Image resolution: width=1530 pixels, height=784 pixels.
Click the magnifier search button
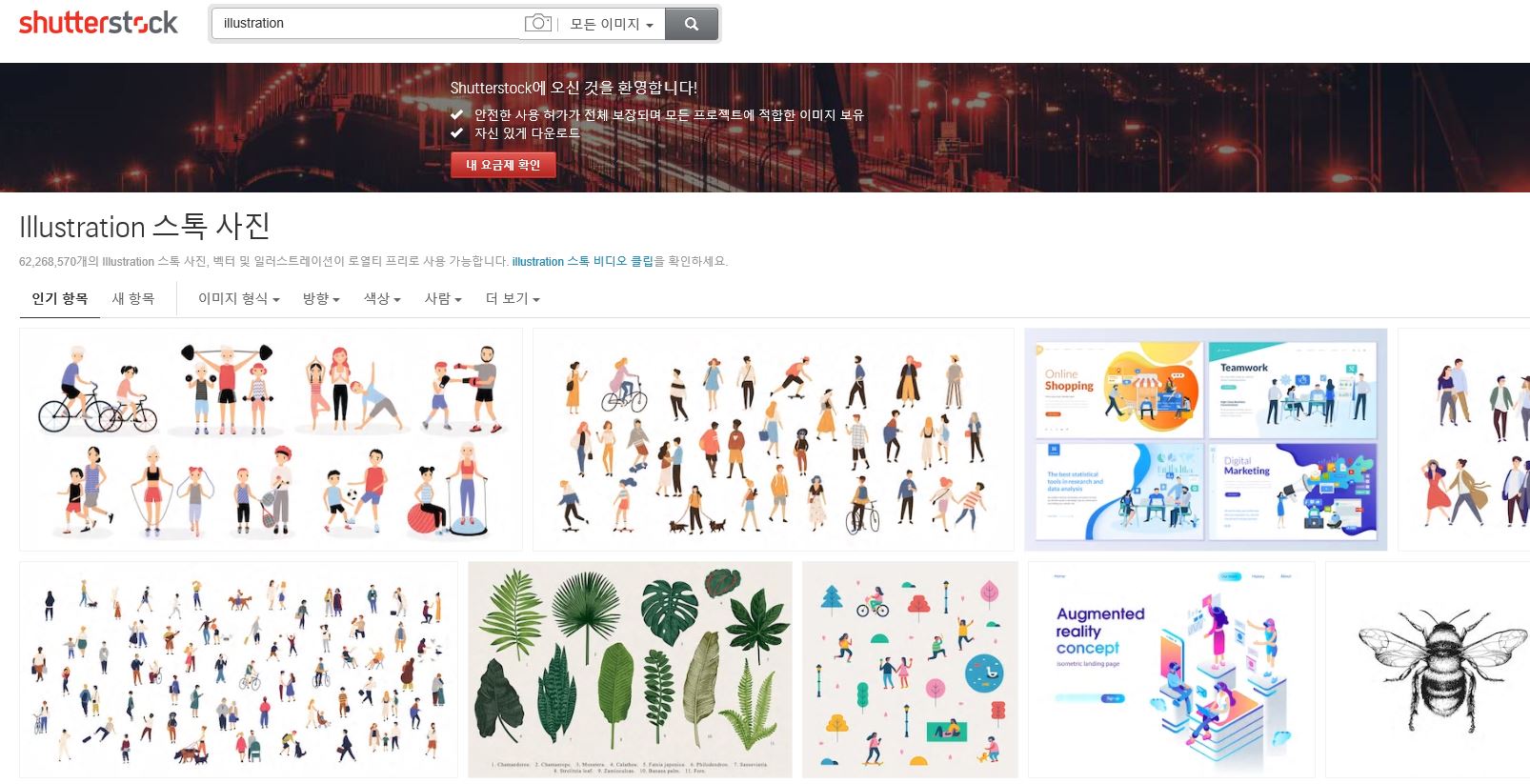click(692, 24)
